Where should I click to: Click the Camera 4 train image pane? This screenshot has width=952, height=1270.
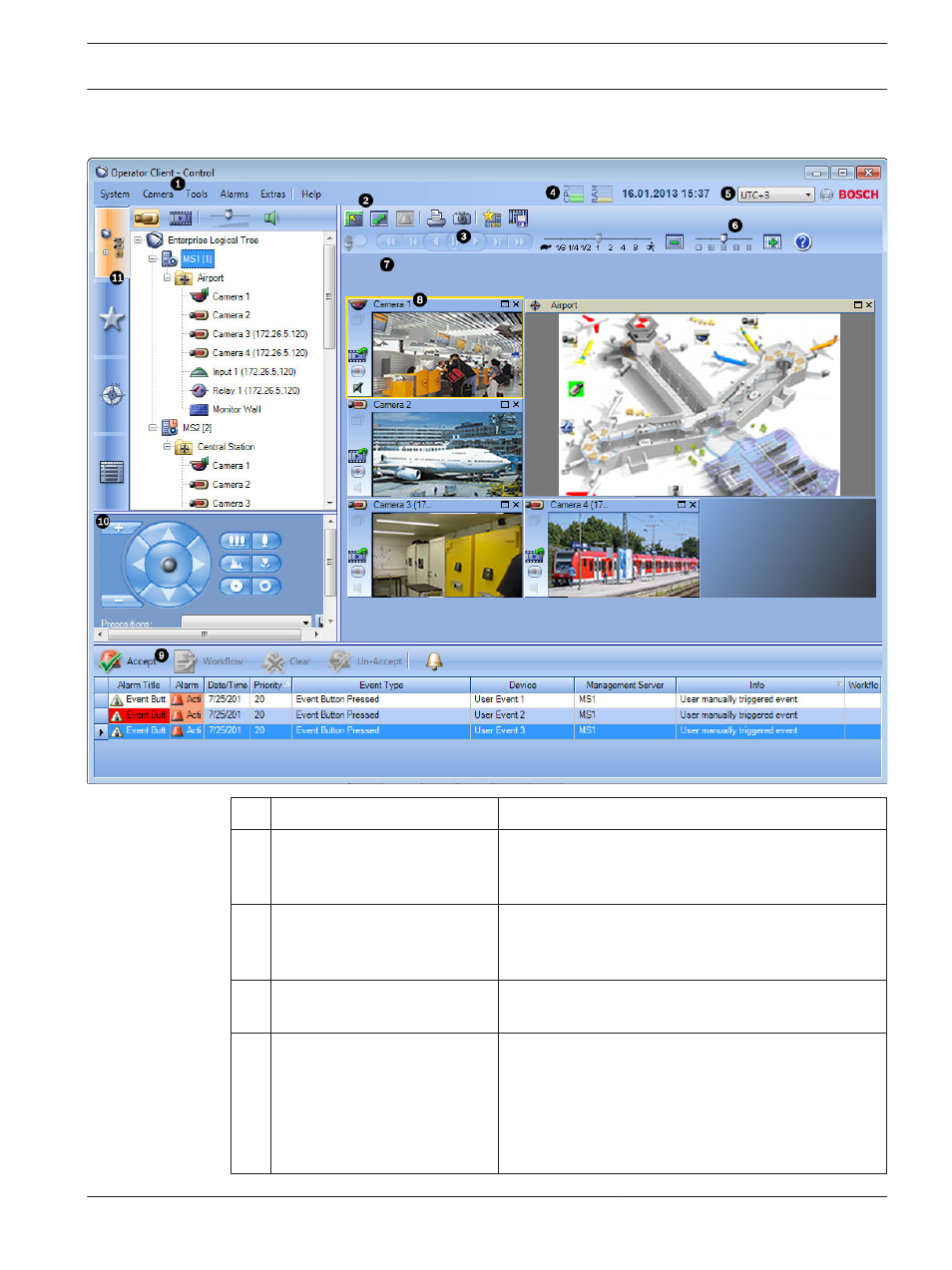pyautogui.click(x=623, y=555)
